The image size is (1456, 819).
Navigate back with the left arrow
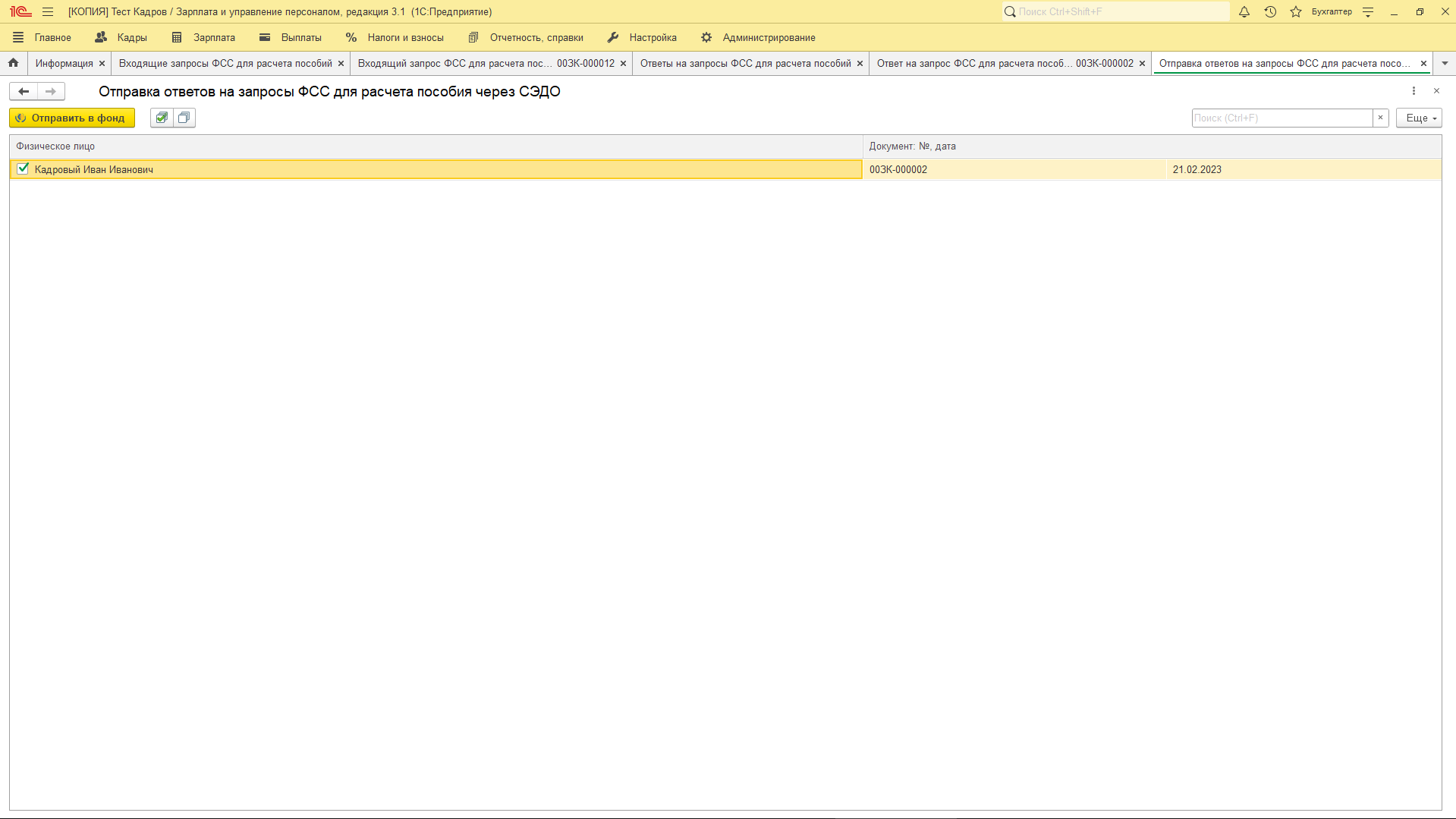pos(24,91)
